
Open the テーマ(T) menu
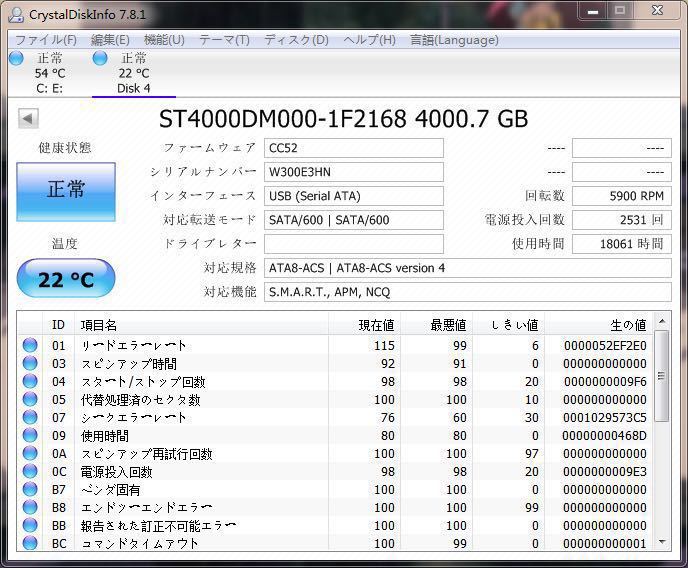tap(224, 40)
